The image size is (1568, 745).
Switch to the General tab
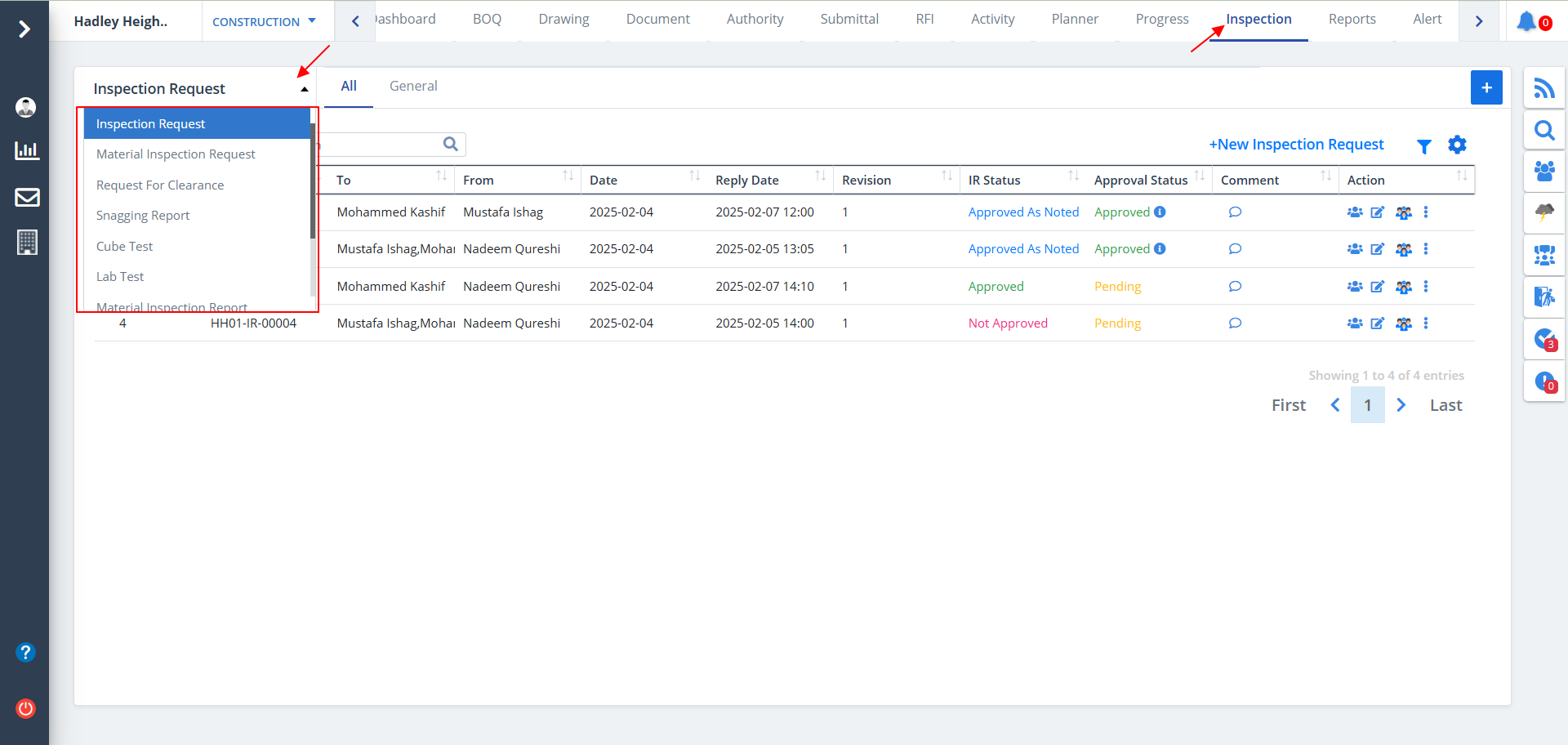[x=413, y=87]
